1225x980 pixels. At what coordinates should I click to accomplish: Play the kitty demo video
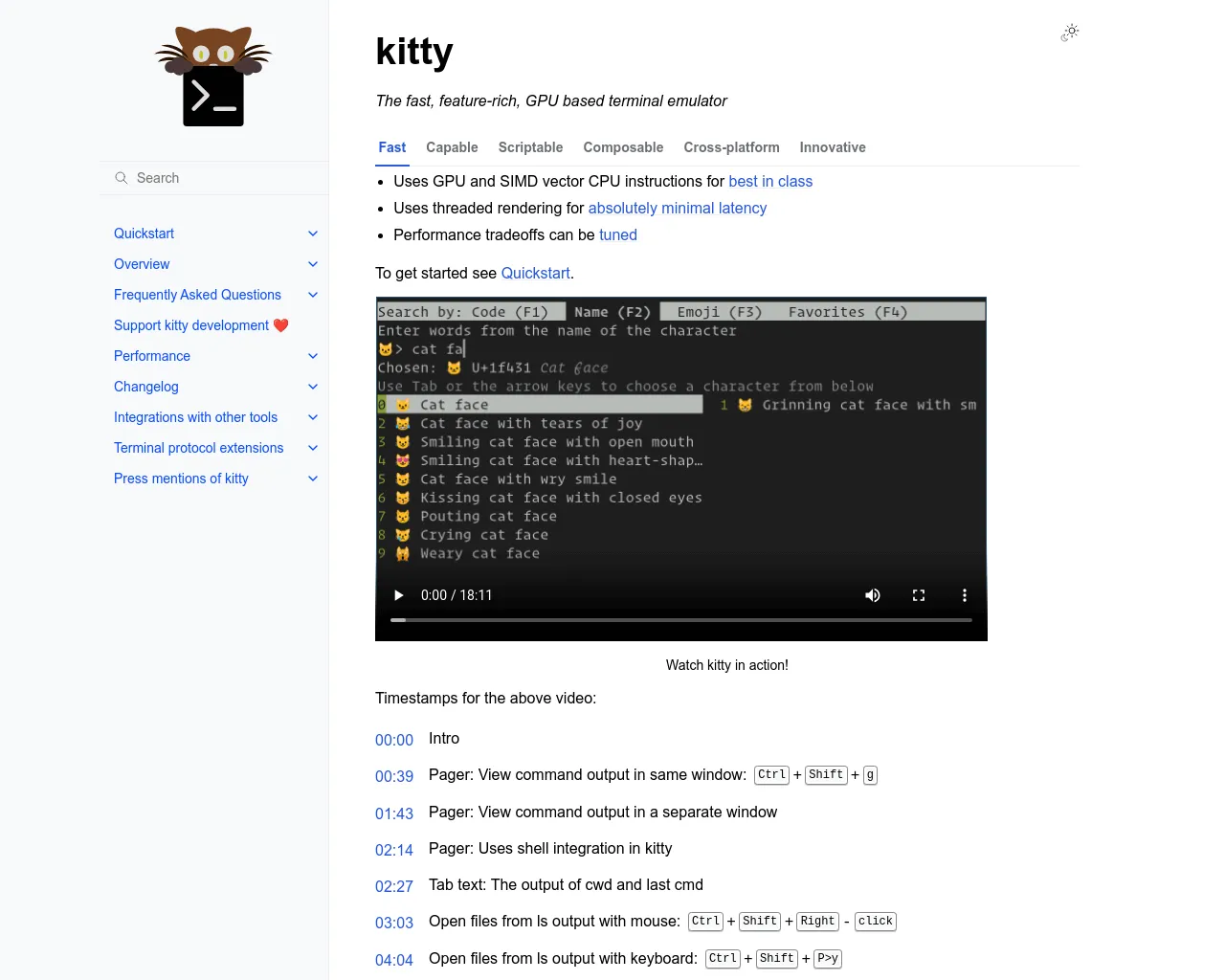click(x=398, y=594)
